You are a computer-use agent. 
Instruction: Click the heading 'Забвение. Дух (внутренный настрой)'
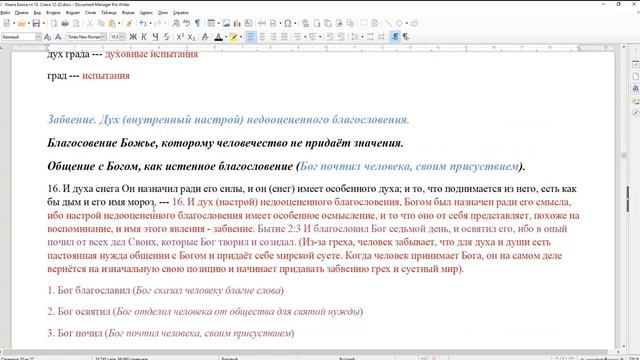[146, 120]
